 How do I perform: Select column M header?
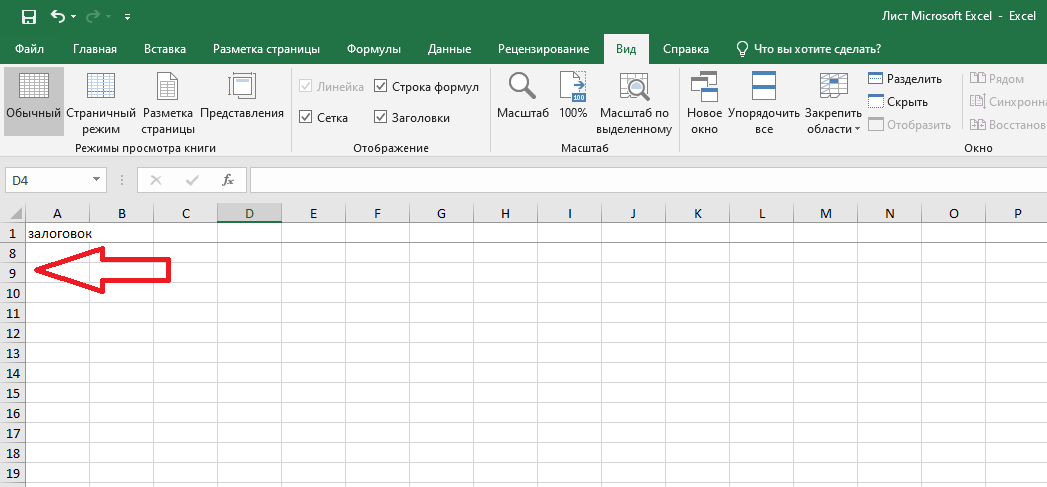click(x=826, y=214)
